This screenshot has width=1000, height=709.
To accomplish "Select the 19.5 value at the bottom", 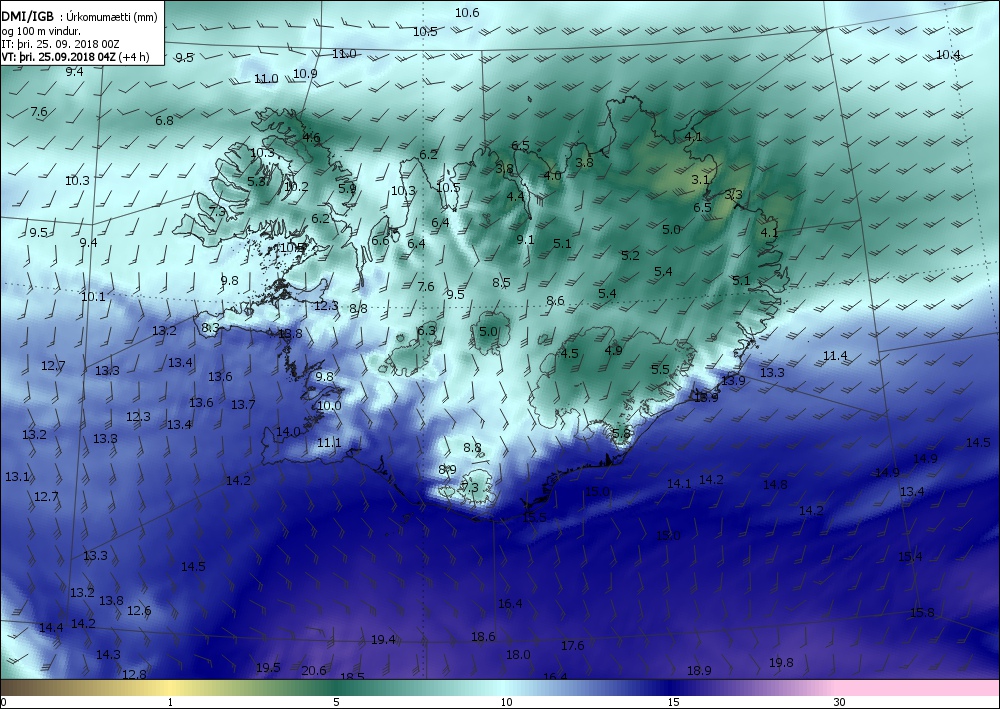I will 268,667.
